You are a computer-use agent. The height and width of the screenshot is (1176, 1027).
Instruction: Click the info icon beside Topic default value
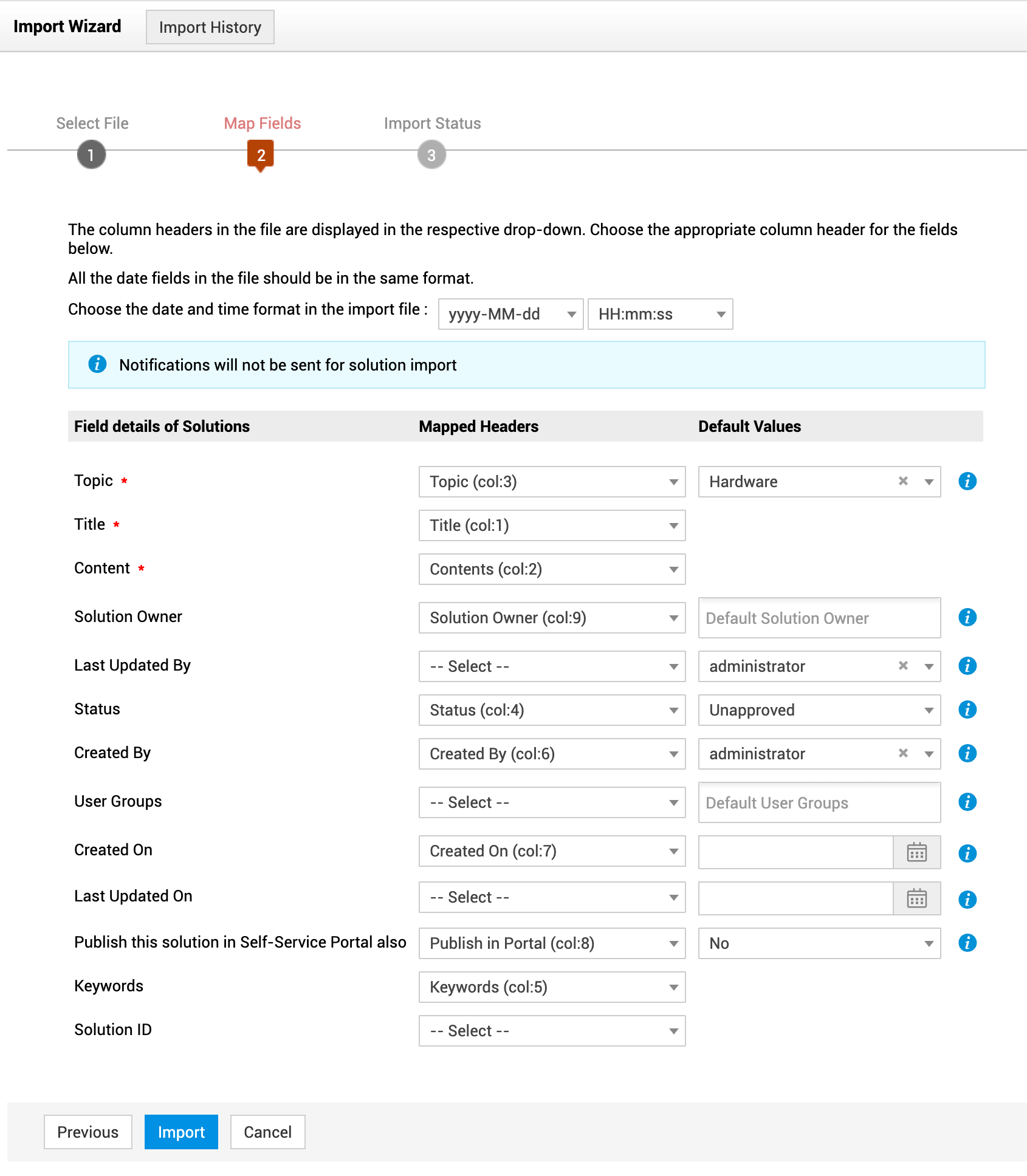pos(967,481)
